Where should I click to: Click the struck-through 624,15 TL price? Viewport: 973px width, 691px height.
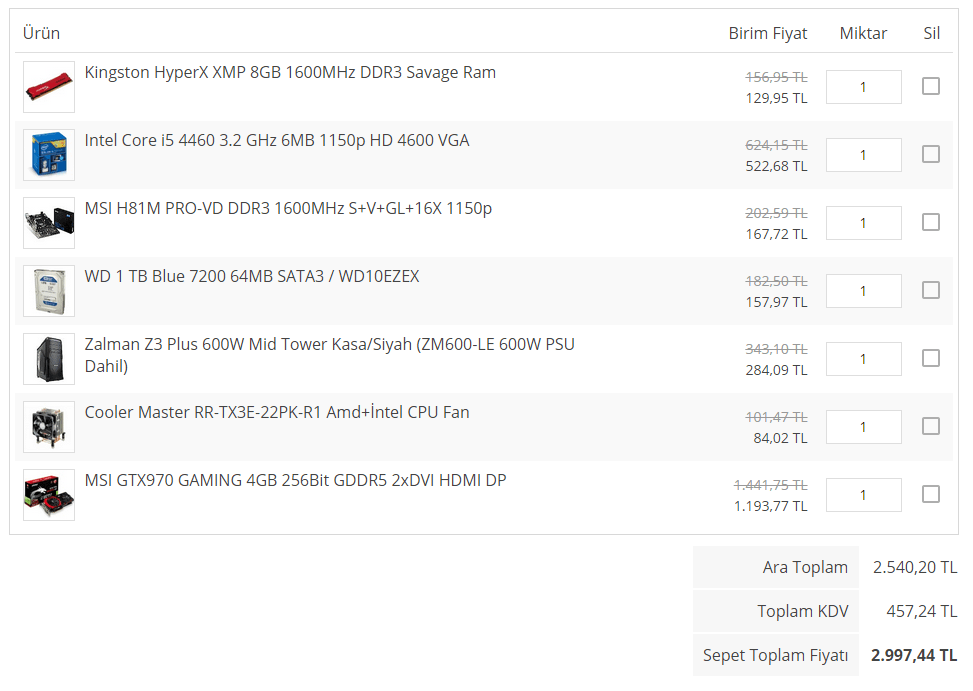click(x=776, y=145)
